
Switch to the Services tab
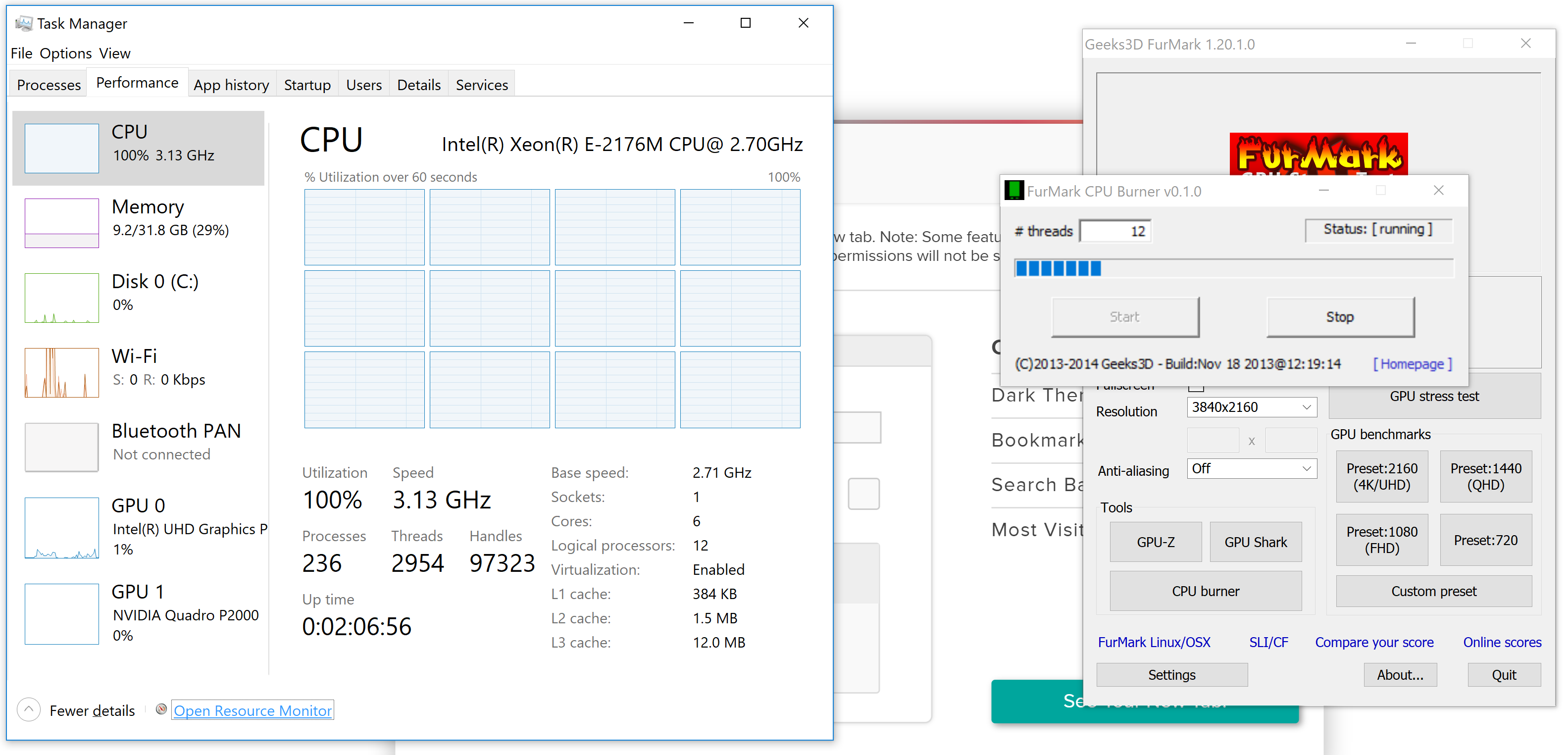[x=481, y=85]
